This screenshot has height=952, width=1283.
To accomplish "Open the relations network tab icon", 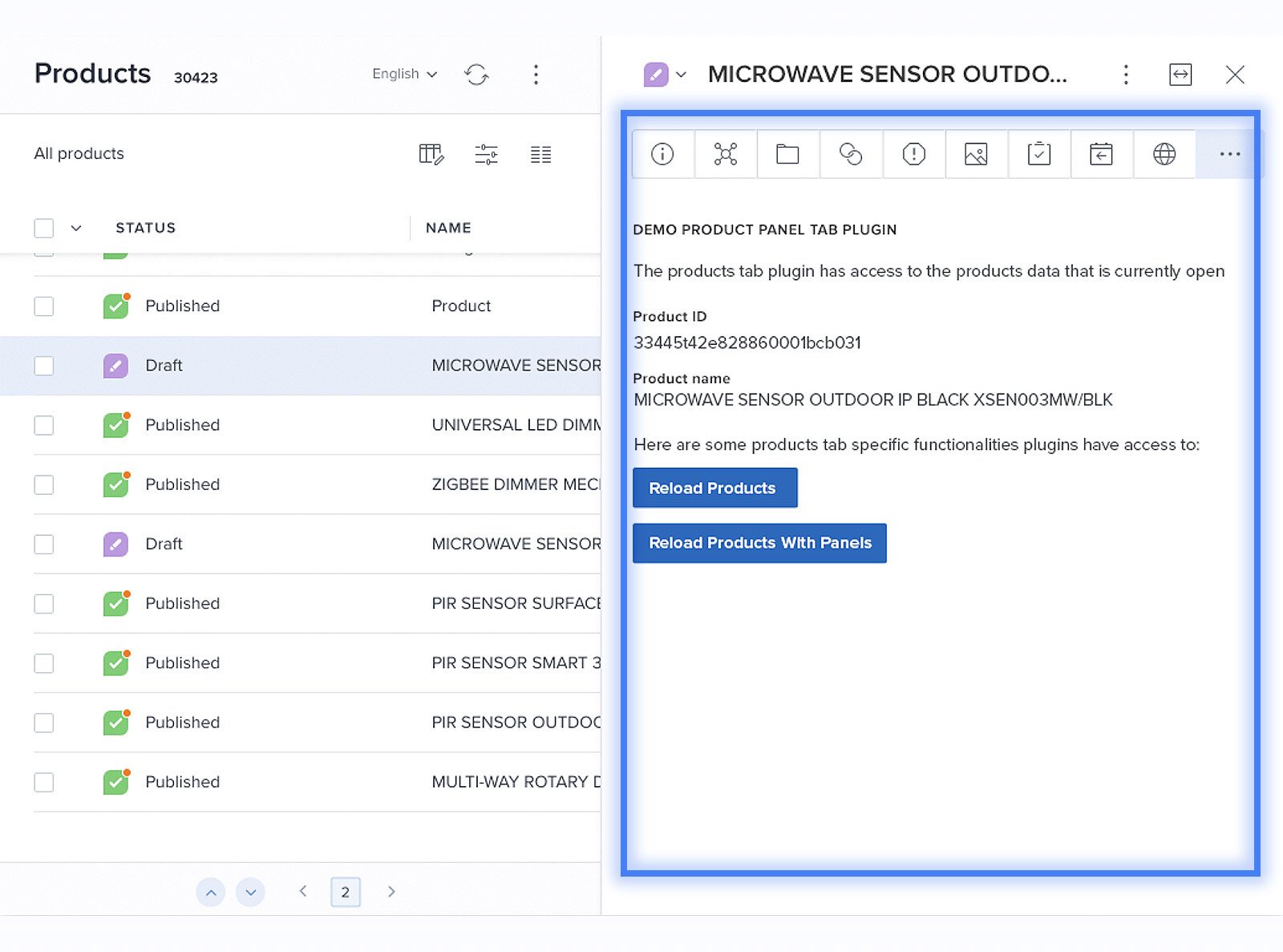I will click(x=725, y=154).
